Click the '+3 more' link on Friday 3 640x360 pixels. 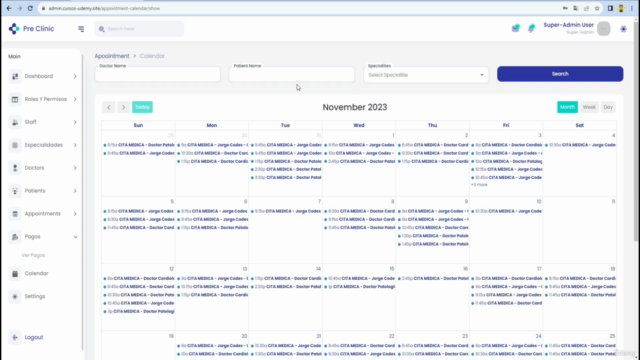(x=479, y=184)
